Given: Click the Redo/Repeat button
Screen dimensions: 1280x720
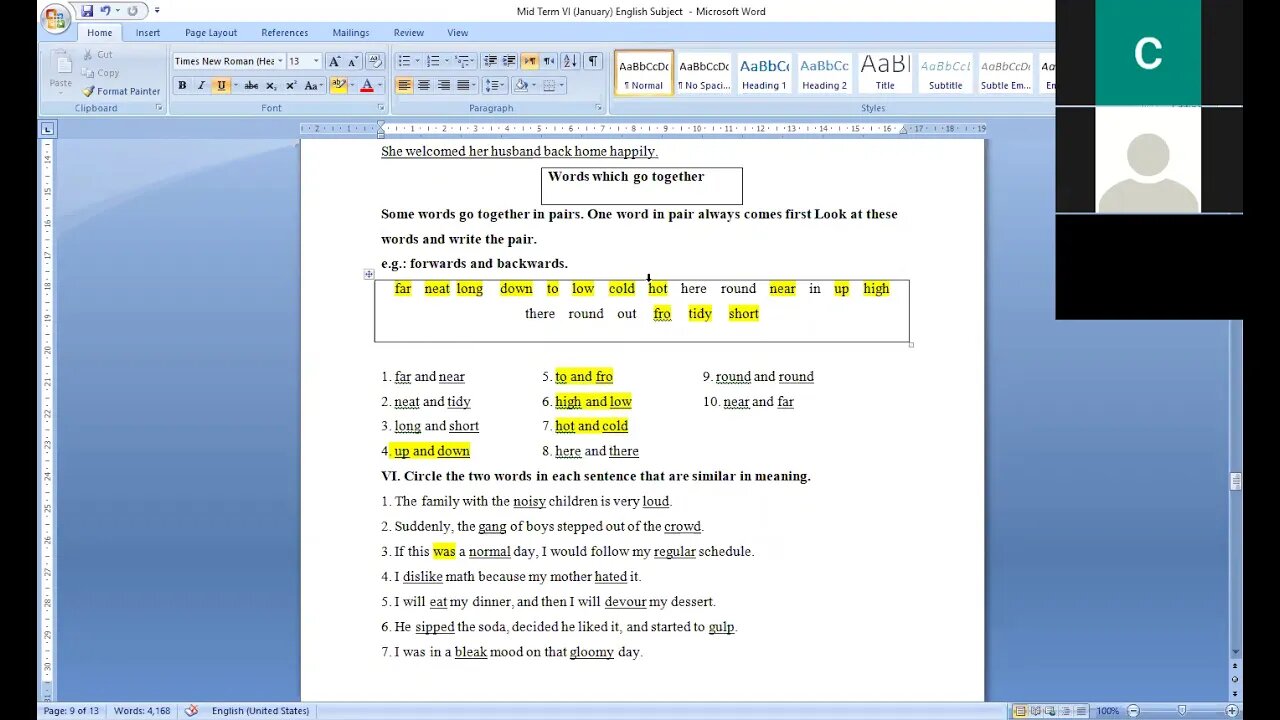Looking at the screenshot, I should pos(132,11).
